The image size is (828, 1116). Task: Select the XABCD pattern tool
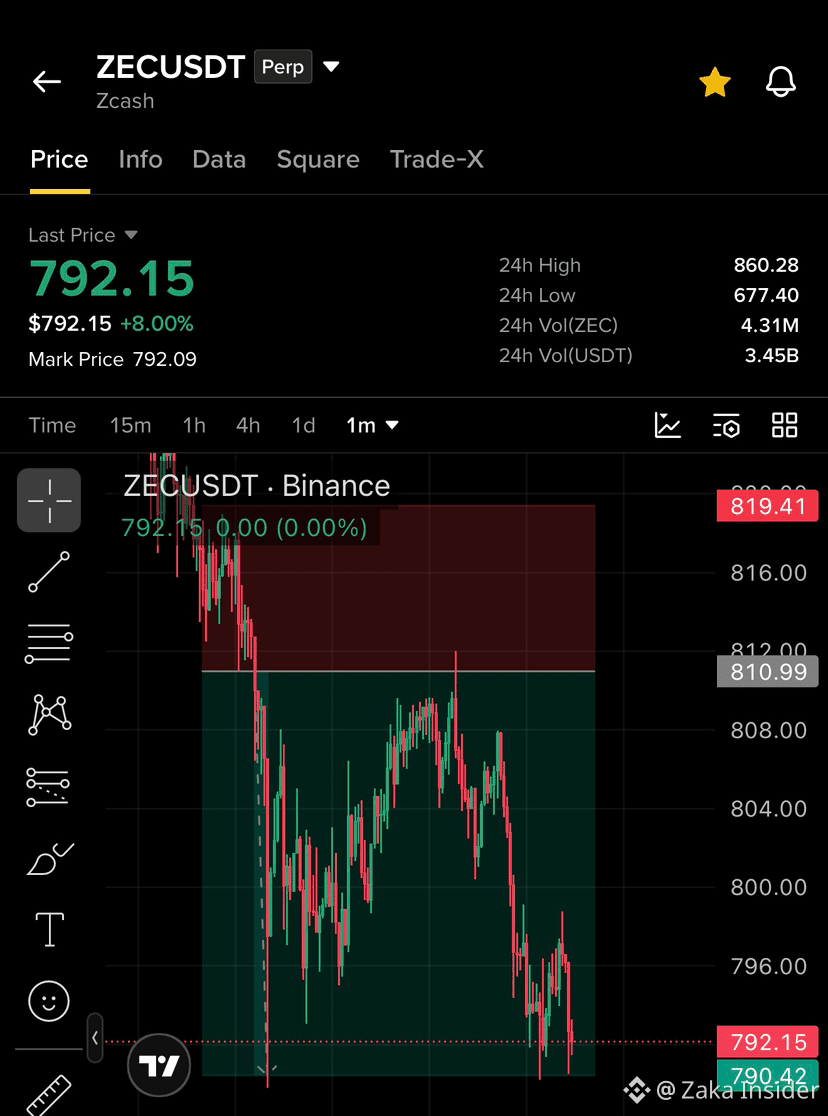49,715
